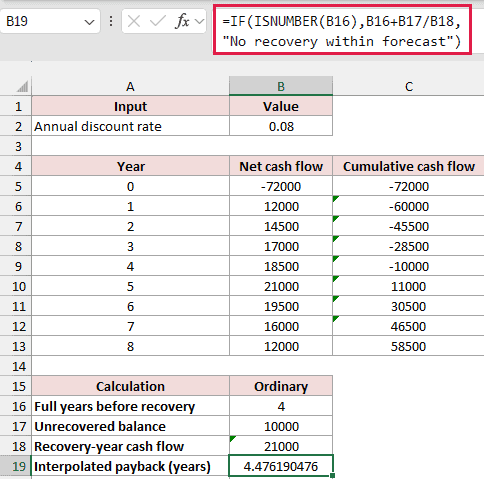Select 'Annual discount rate' cell
The image size is (484, 479).
tap(130, 126)
